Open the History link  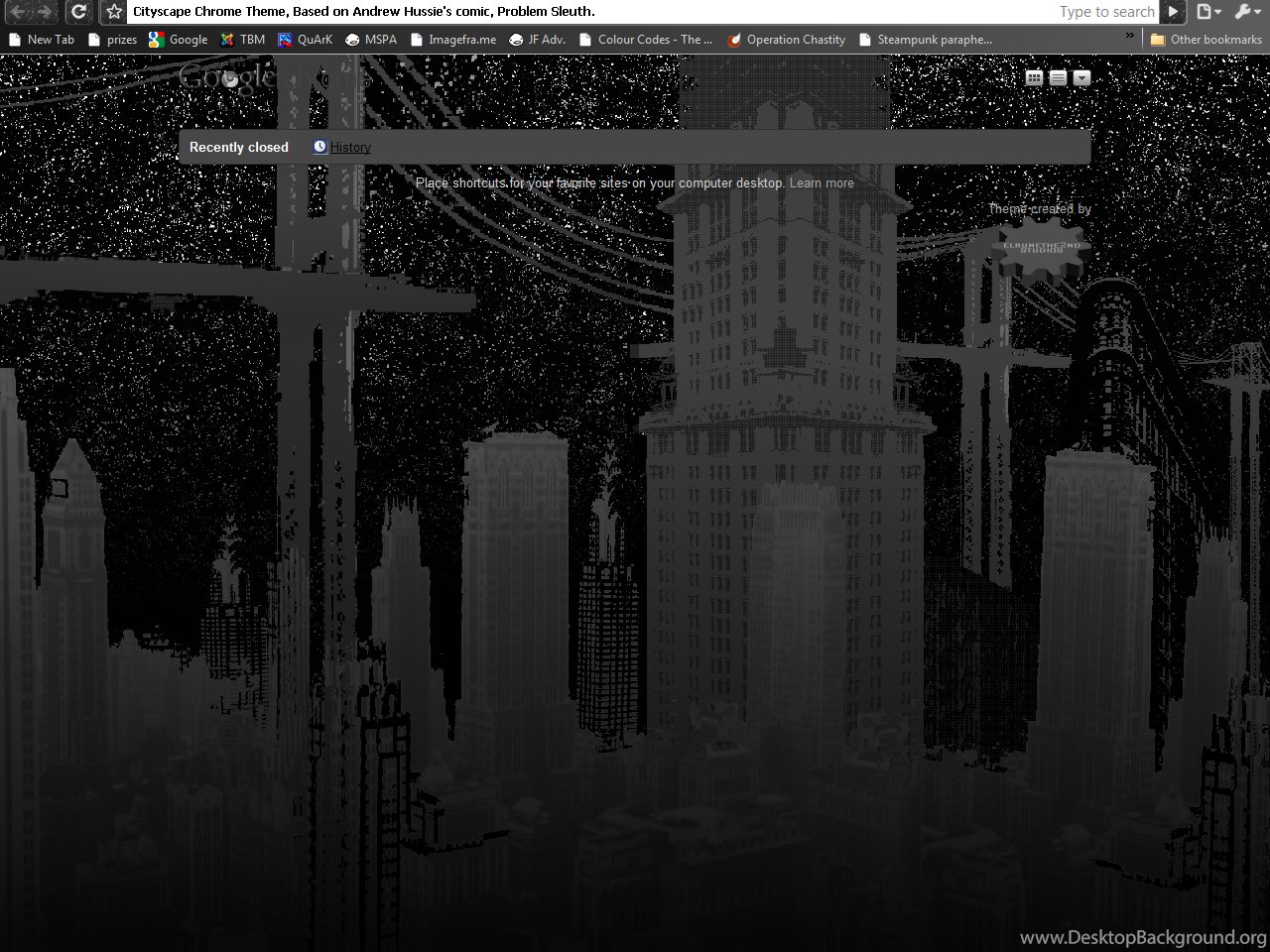pyautogui.click(x=350, y=147)
